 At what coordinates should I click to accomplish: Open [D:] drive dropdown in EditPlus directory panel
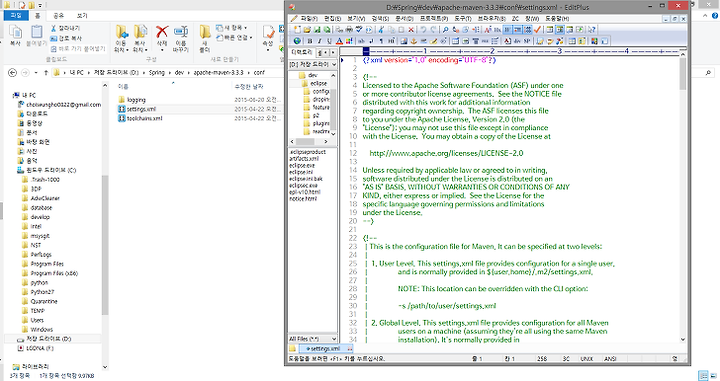click(x=333, y=64)
